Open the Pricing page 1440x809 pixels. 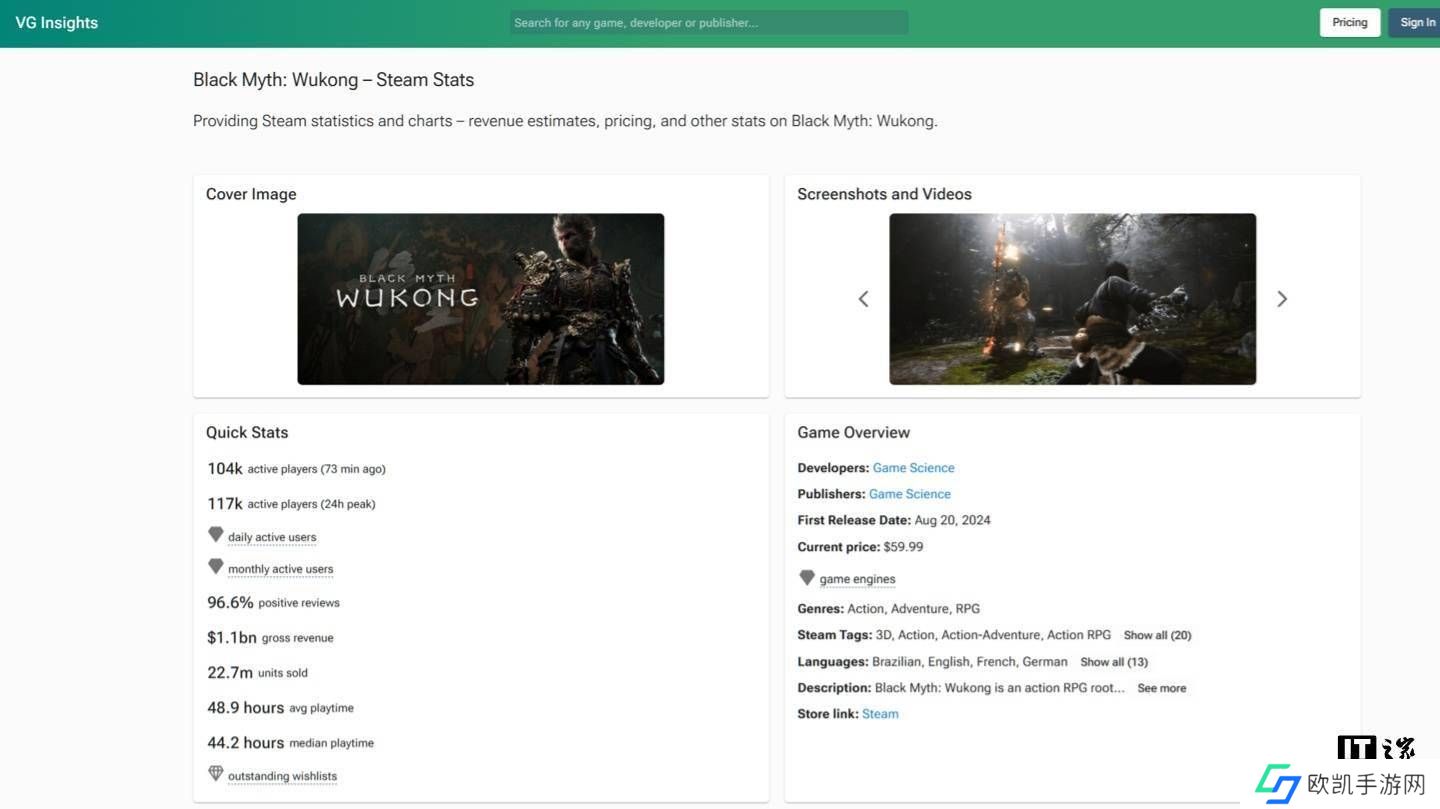[1349, 23]
